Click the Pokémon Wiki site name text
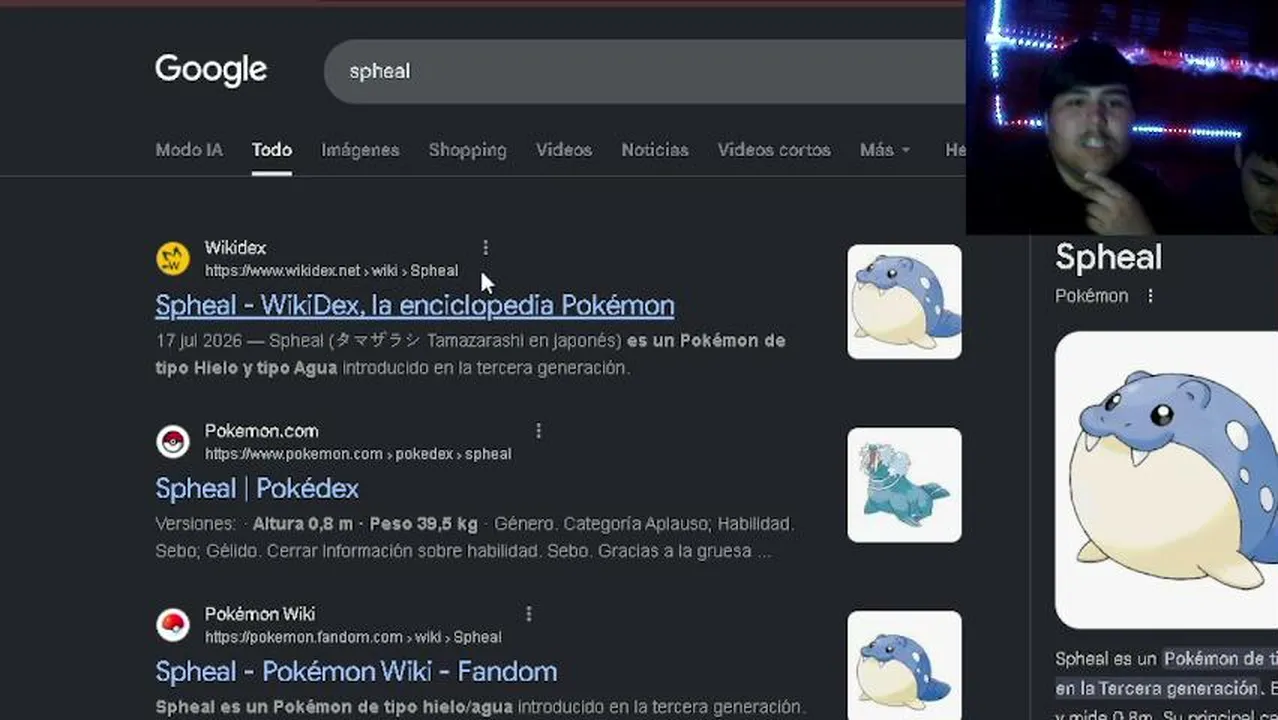 tap(259, 614)
